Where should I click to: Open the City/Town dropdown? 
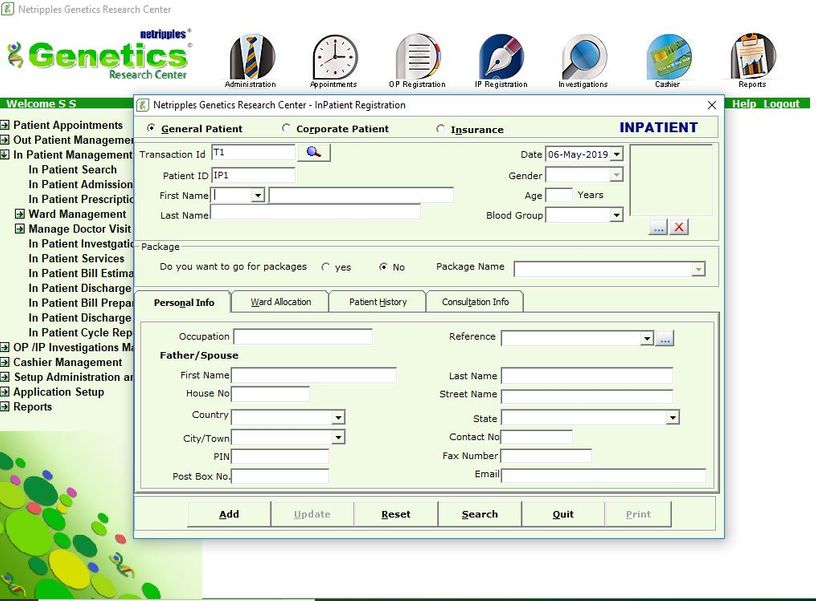coord(338,438)
